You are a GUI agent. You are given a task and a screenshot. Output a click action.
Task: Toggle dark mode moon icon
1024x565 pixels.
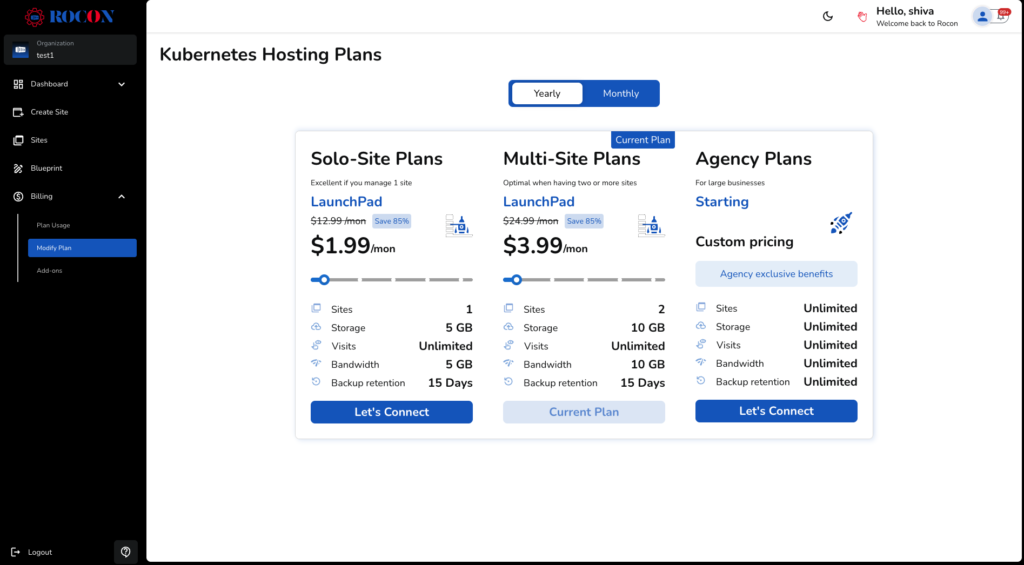coord(828,16)
